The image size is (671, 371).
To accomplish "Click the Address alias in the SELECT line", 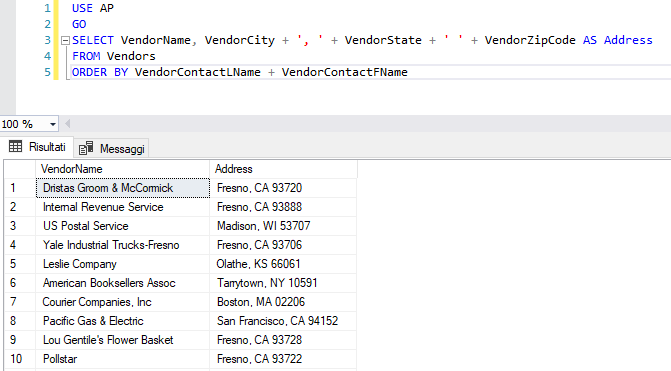I will pyautogui.click(x=628, y=40).
